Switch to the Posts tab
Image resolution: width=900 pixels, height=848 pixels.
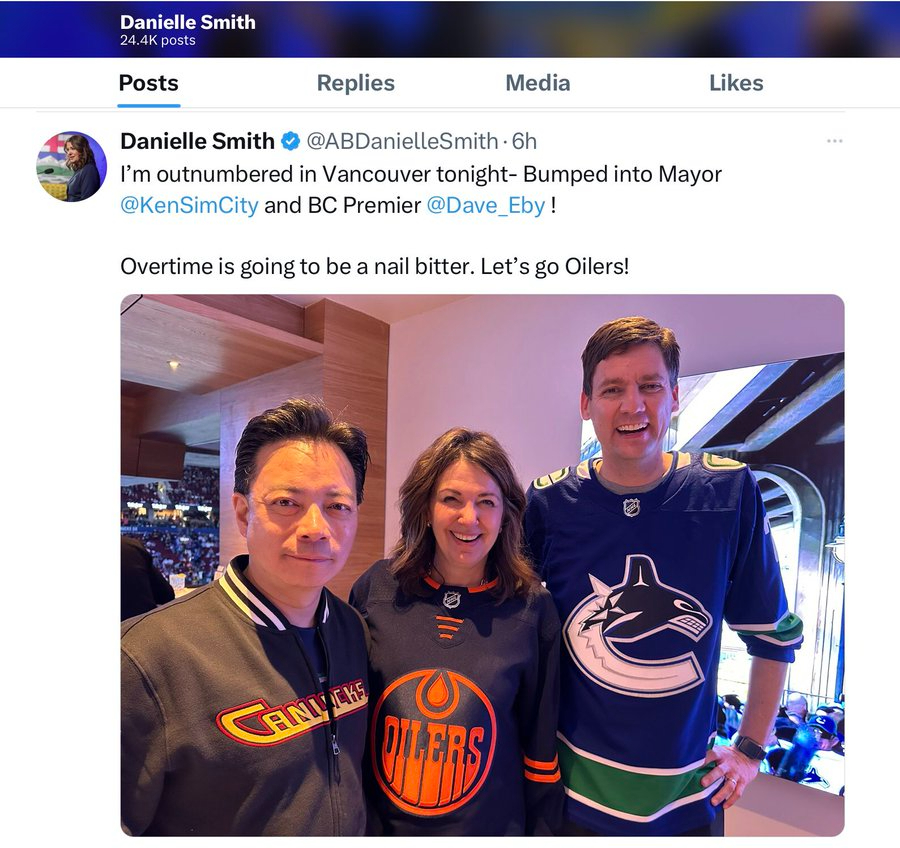pyautogui.click(x=149, y=83)
